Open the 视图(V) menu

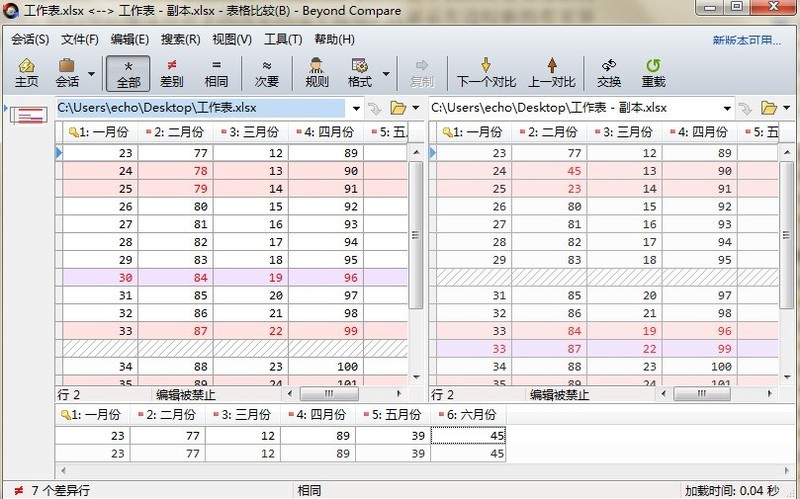232,39
